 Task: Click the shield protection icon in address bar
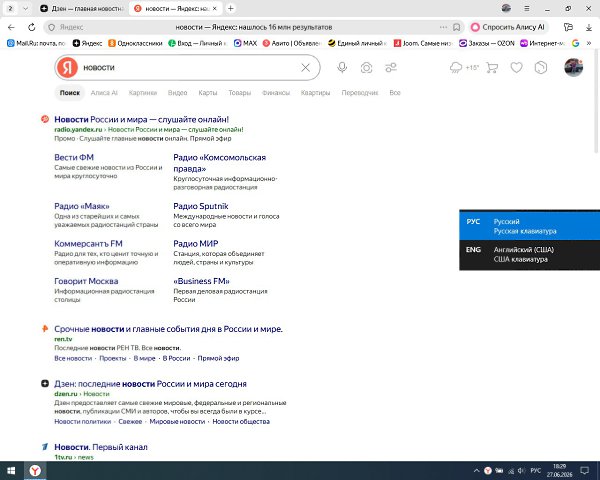(x=51, y=27)
